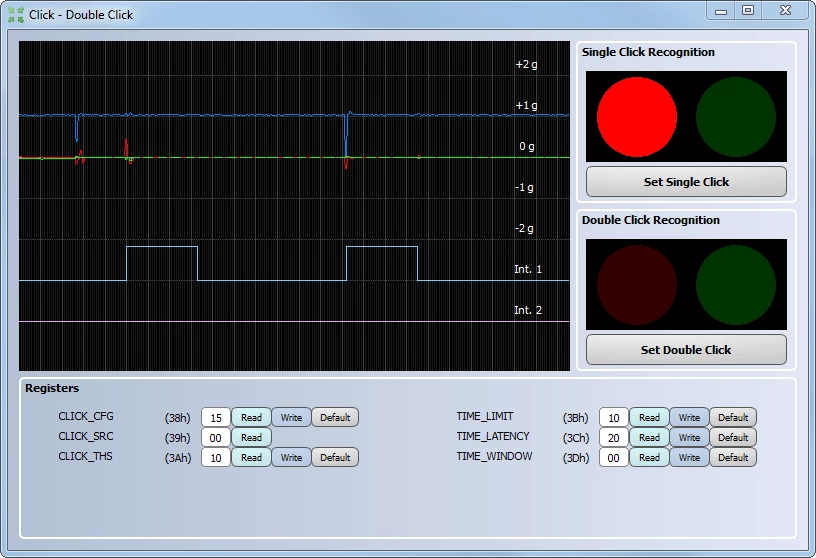
Task: Maximize the Click - Double Click window
Action: [x=748, y=10]
